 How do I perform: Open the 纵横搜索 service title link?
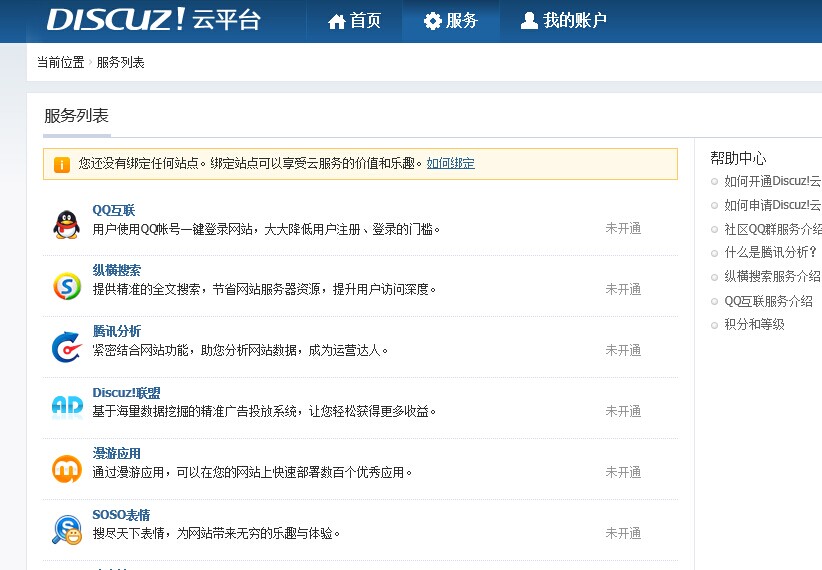(x=116, y=270)
